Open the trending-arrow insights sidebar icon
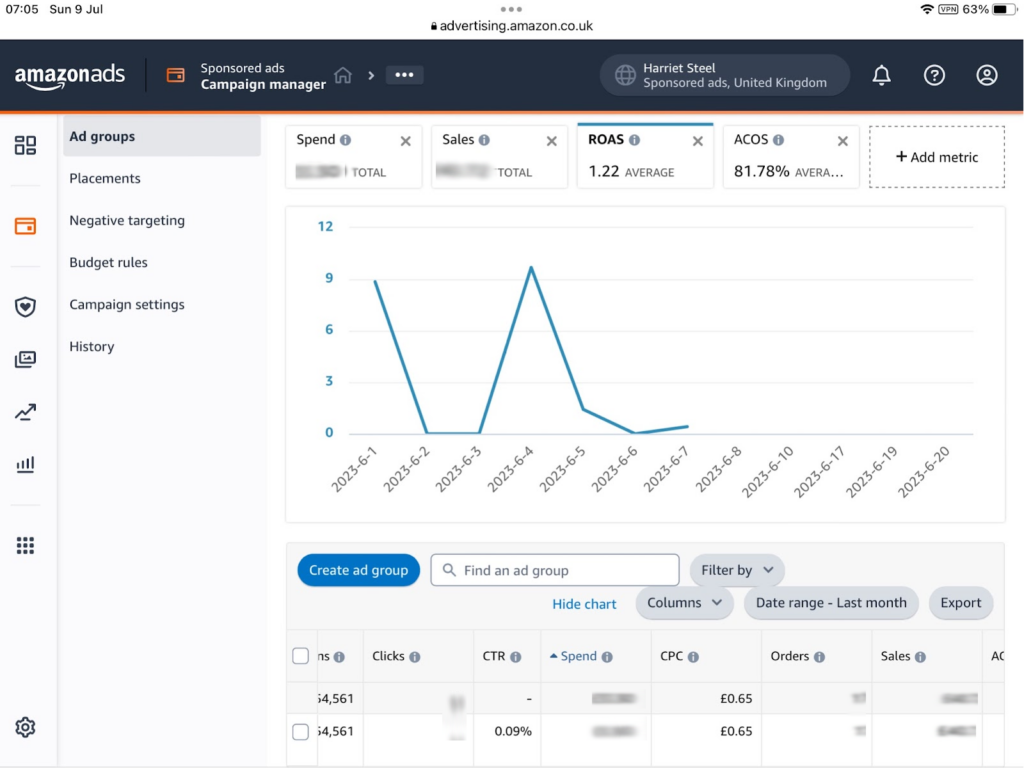The image size is (1024, 768). click(x=26, y=412)
